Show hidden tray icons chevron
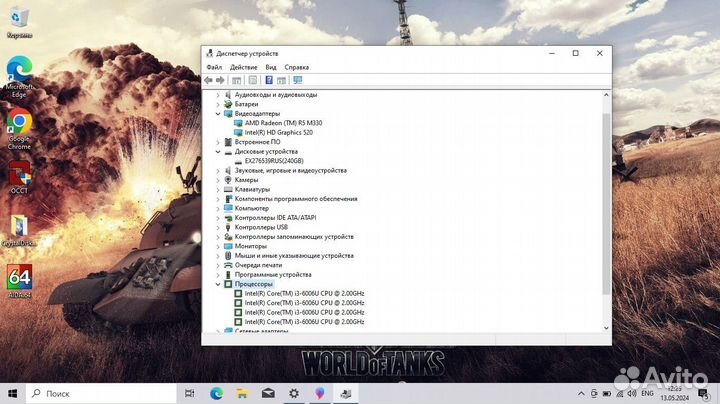The width and height of the screenshot is (720, 404). pyautogui.click(x=581, y=394)
